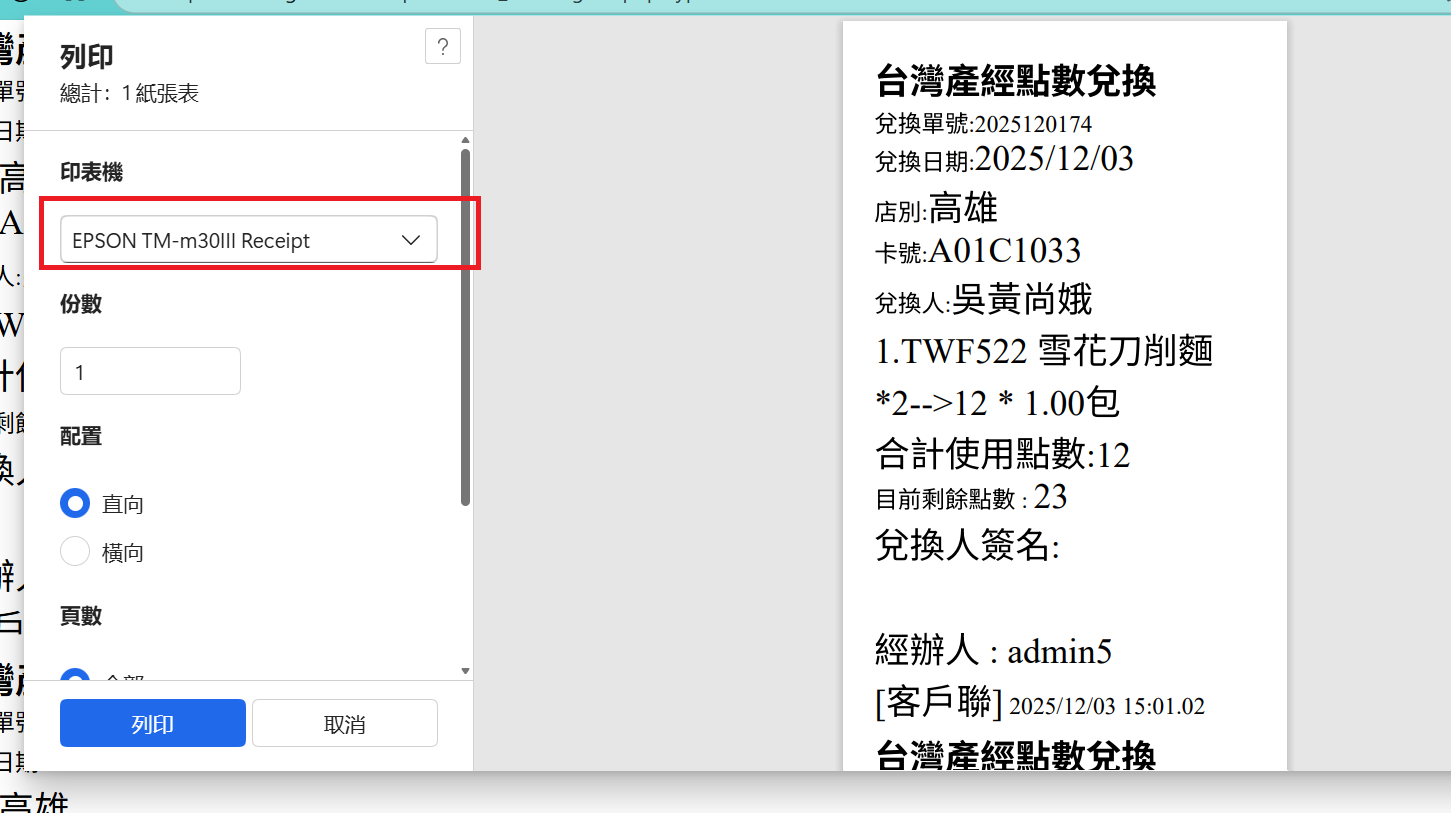1451x813 pixels.
Task: Expand the EPSON TM-m30III Receipt printer dropdown
Action: [x=249, y=240]
